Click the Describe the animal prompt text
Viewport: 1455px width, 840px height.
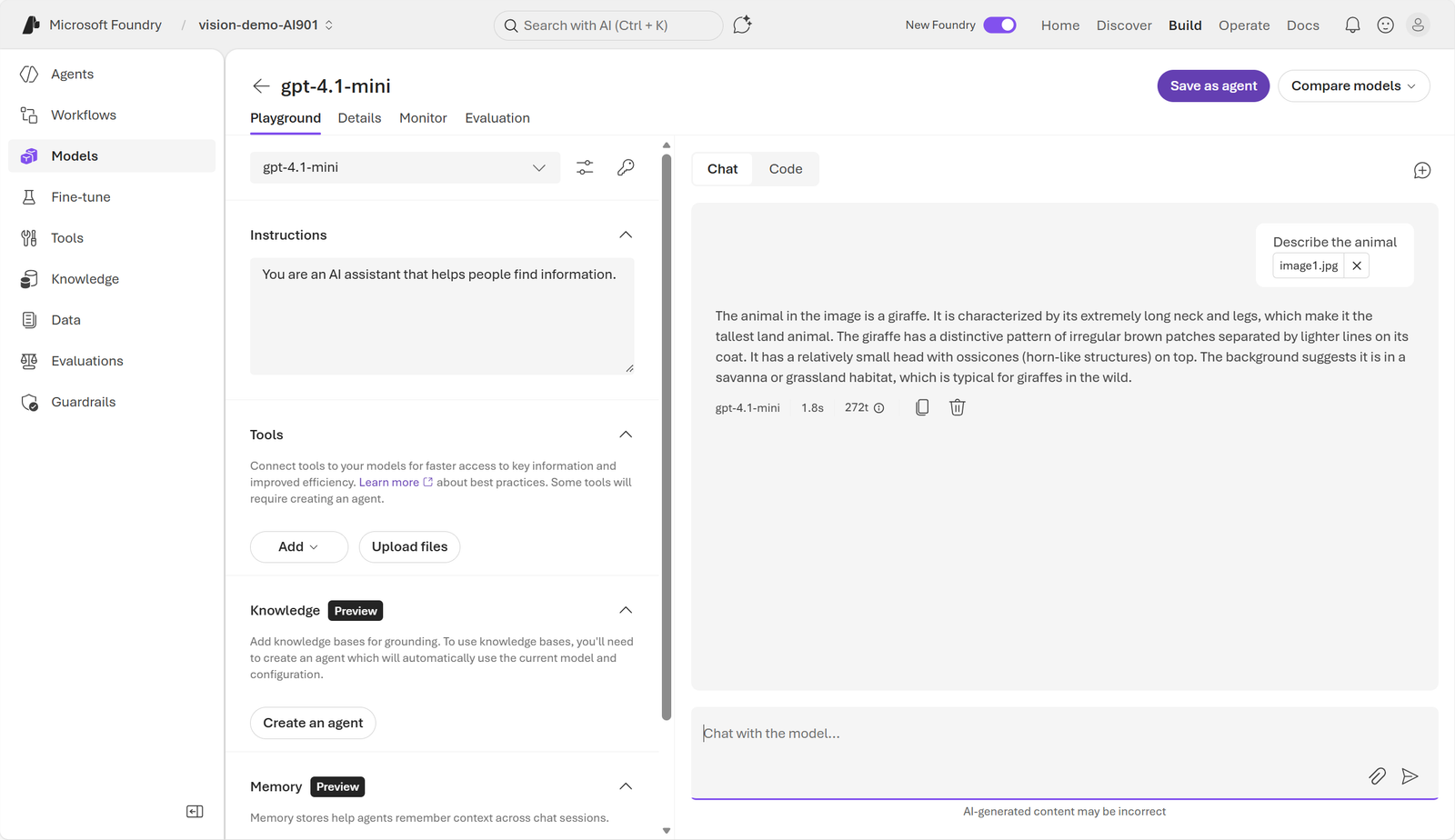(x=1335, y=242)
